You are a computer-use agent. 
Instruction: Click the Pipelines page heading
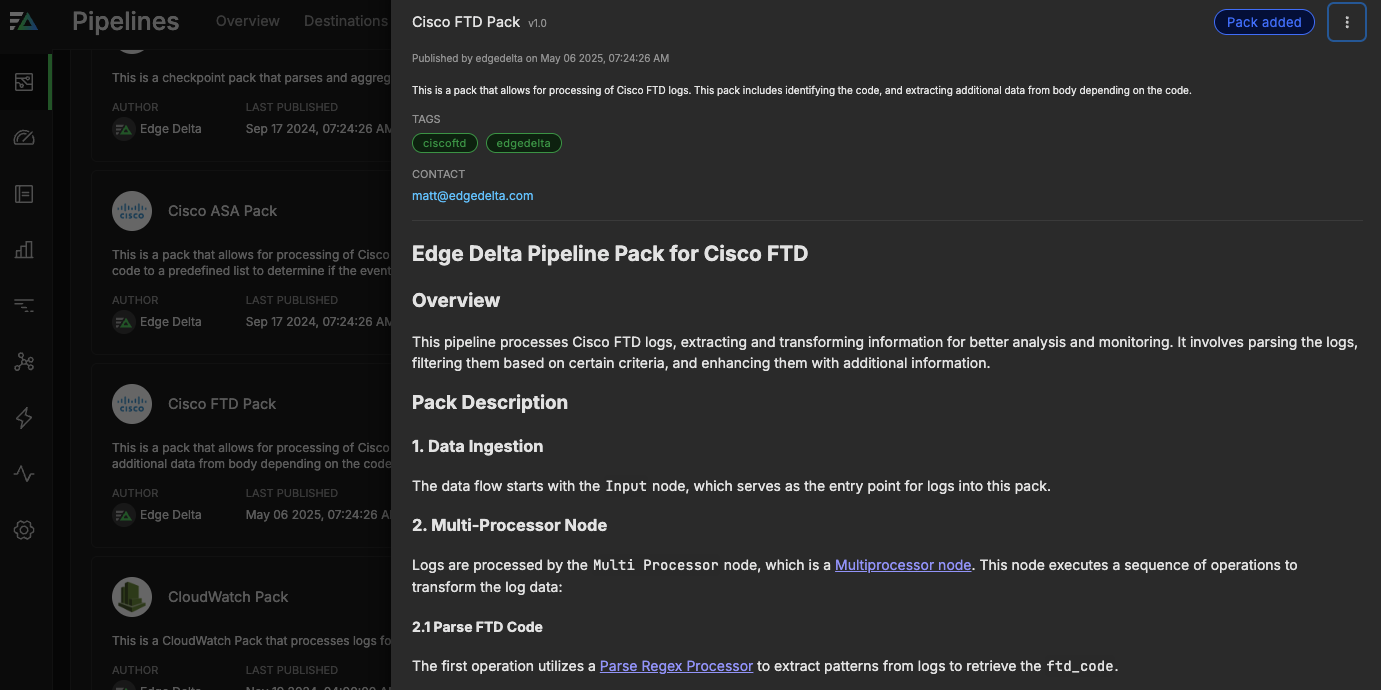pos(126,21)
